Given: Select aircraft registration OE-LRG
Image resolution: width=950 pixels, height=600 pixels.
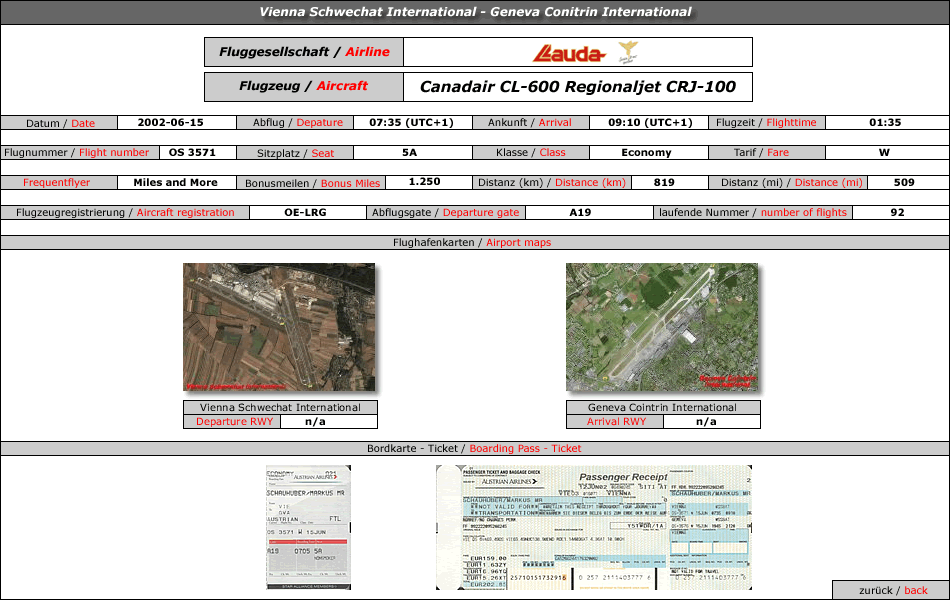Looking at the screenshot, I should pos(305,212).
